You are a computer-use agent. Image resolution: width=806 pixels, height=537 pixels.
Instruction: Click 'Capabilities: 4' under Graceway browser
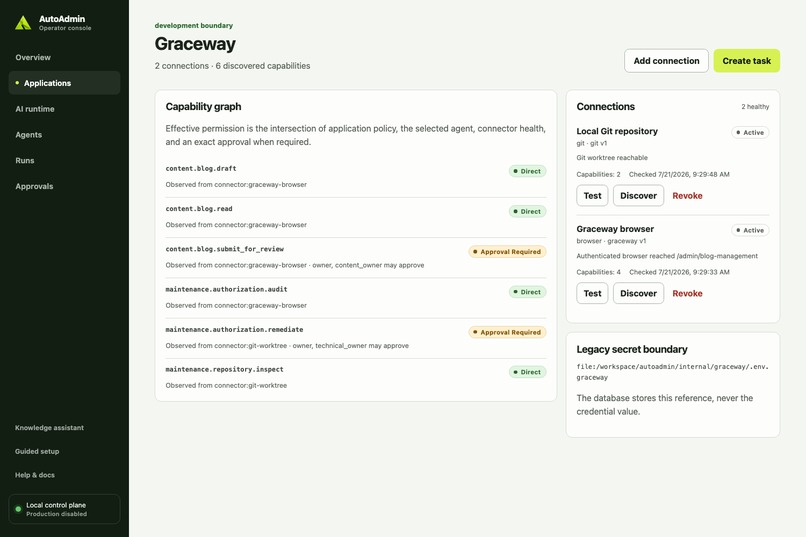click(598, 272)
